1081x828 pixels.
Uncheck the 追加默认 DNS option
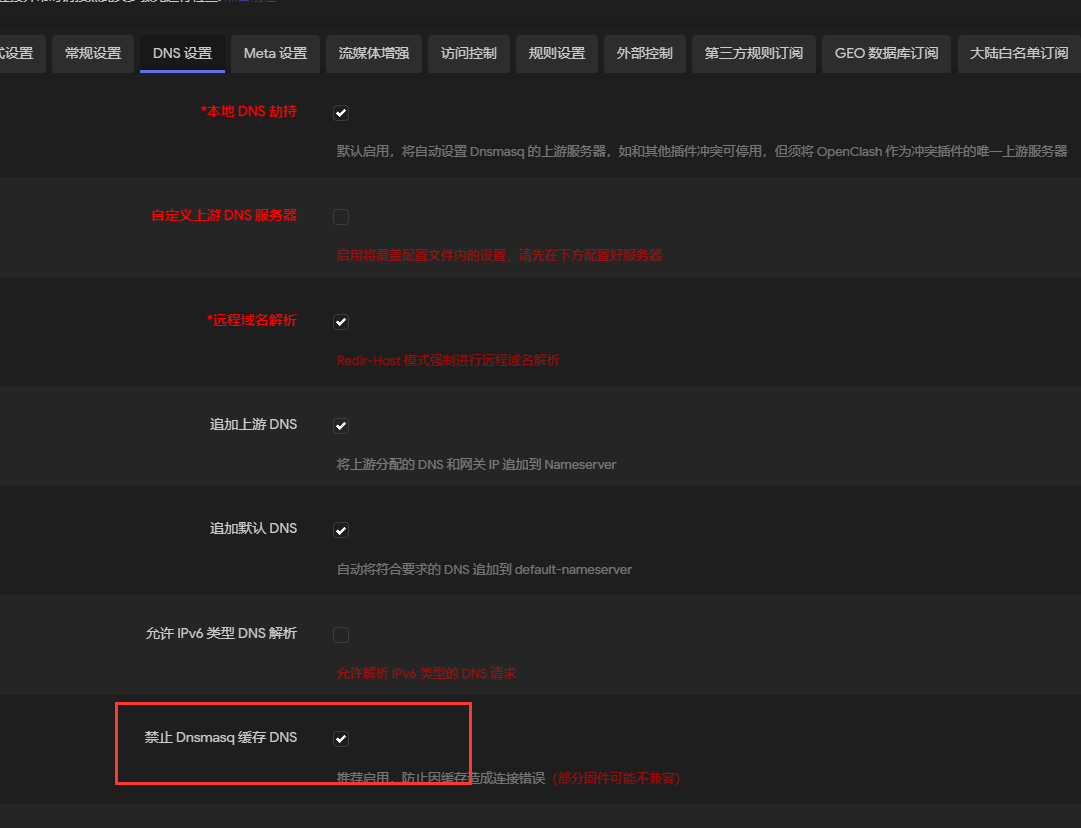coord(341,529)
